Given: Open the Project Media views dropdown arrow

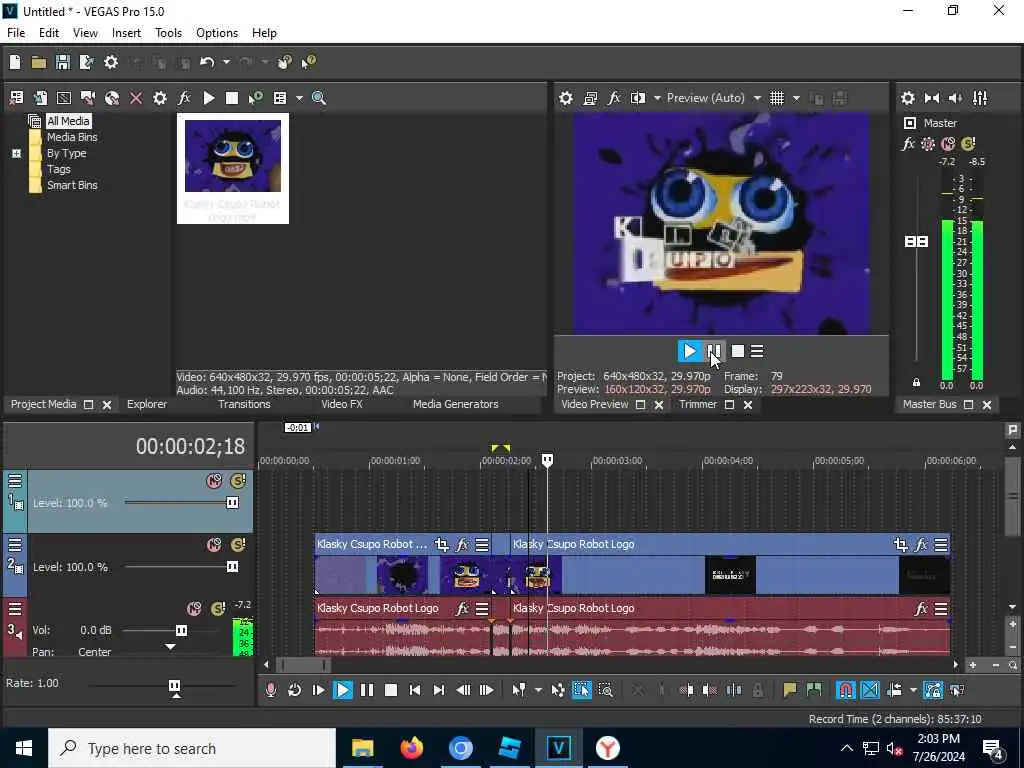Looking at the screenshot, I should [299, 98].
